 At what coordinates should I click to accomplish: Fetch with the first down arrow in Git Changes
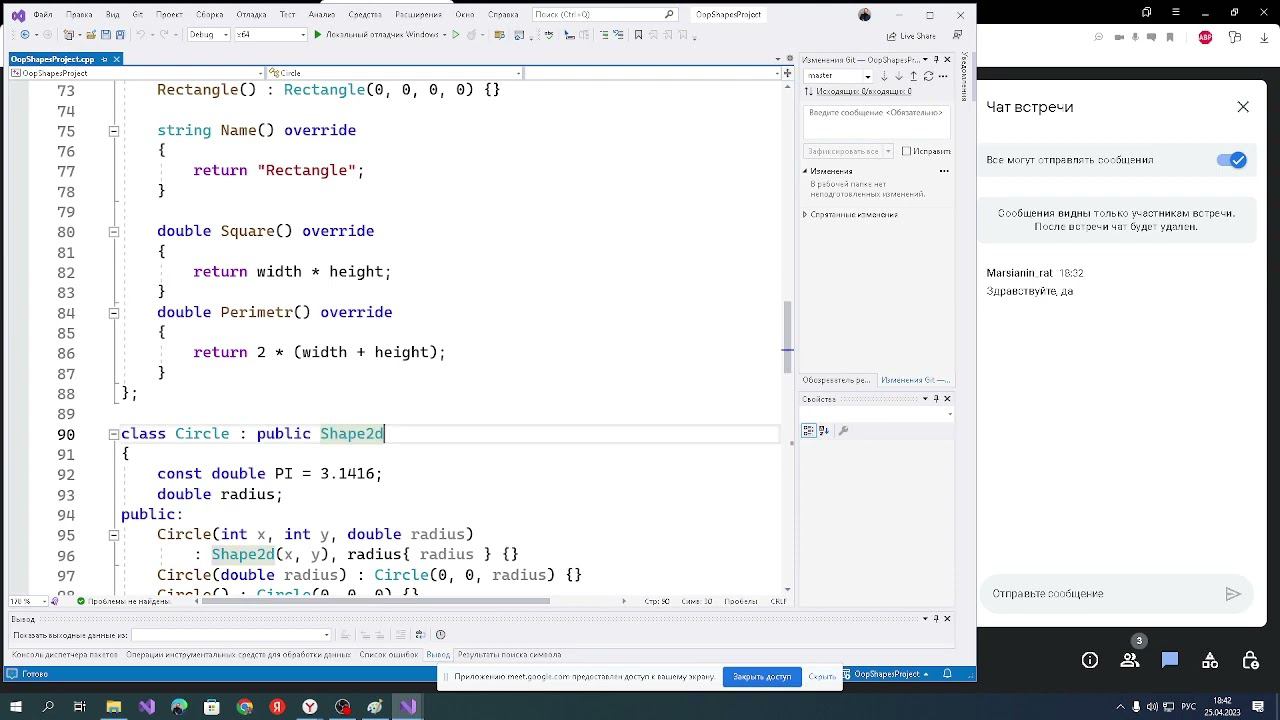884,76
